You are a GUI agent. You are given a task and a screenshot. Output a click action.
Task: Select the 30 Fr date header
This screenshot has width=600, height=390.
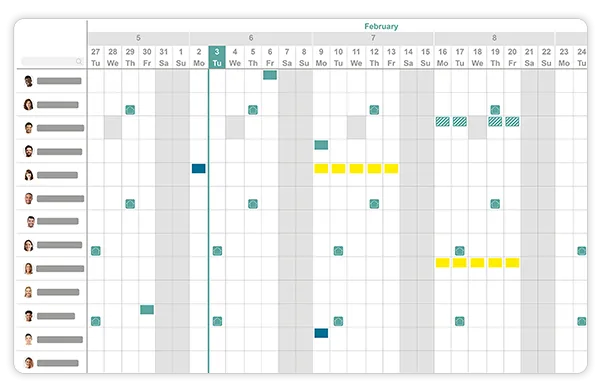(x=147, y=57)
